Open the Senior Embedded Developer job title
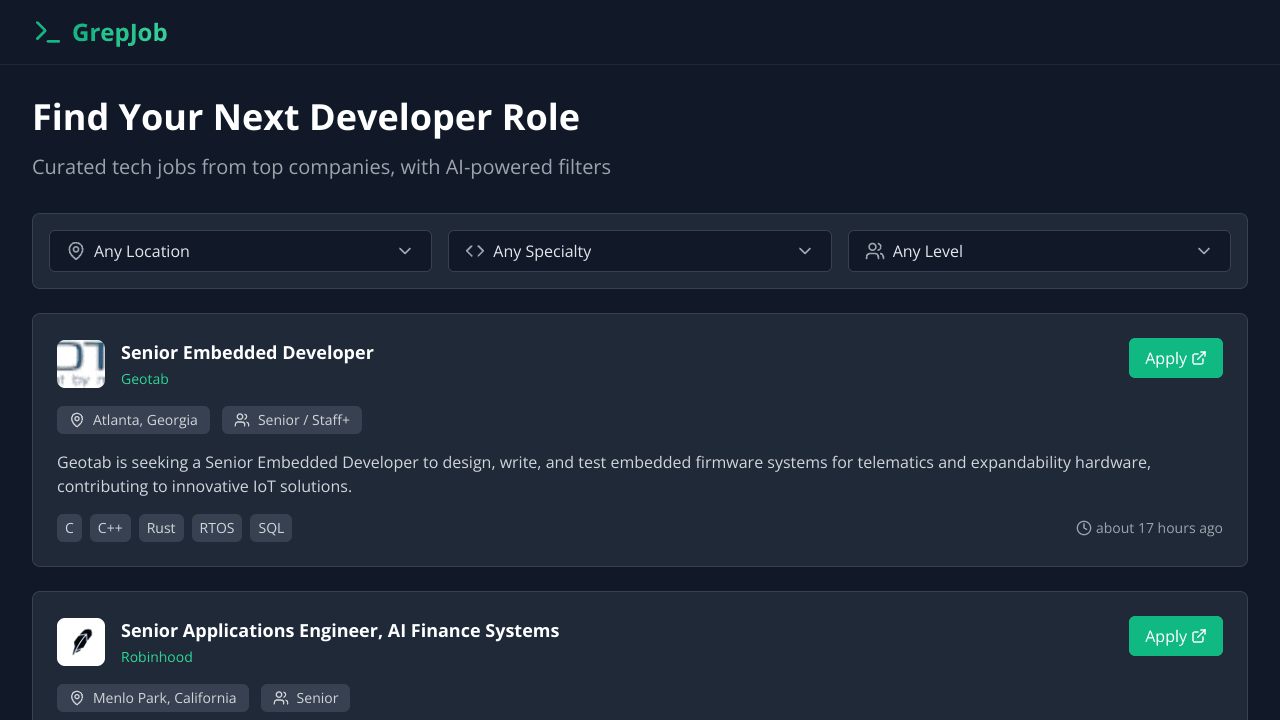Viewport: 1280px width, 720px height. [x=247, y=352]
